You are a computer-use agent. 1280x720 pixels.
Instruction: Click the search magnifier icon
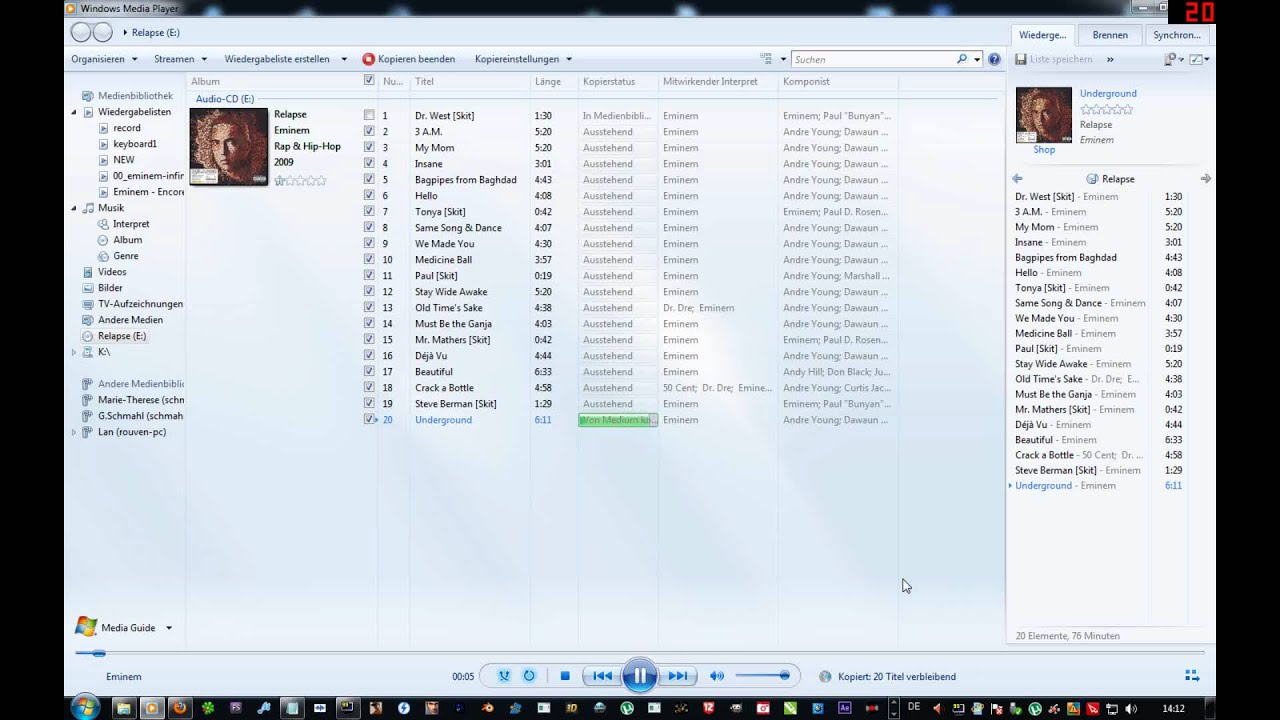[962, 59]
